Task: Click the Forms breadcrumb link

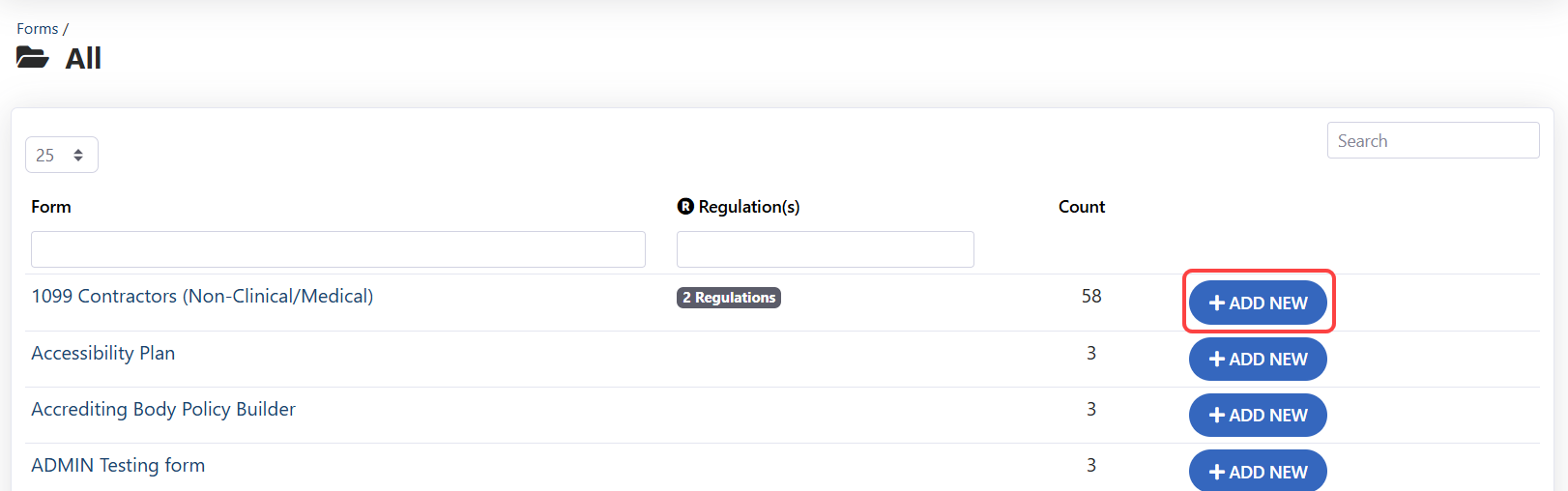Action: click(37, 29)
